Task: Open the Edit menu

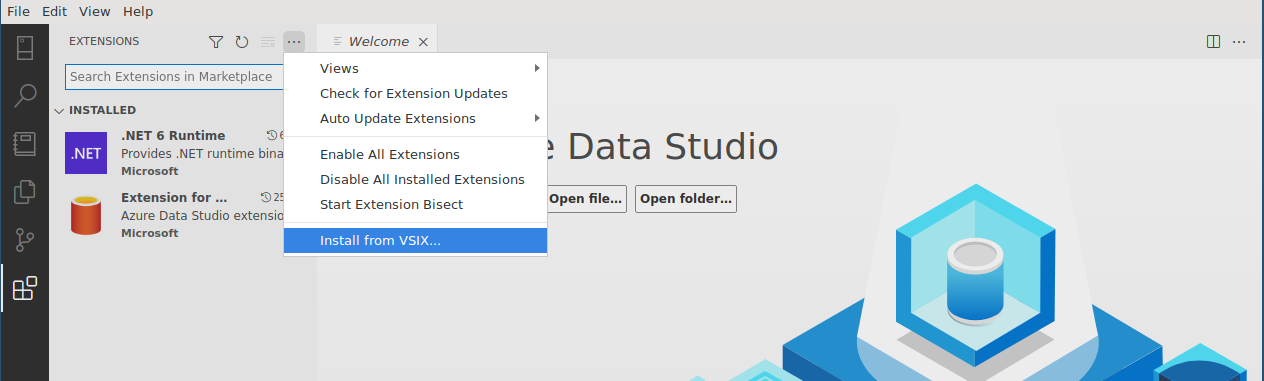Action: [54, 11]
